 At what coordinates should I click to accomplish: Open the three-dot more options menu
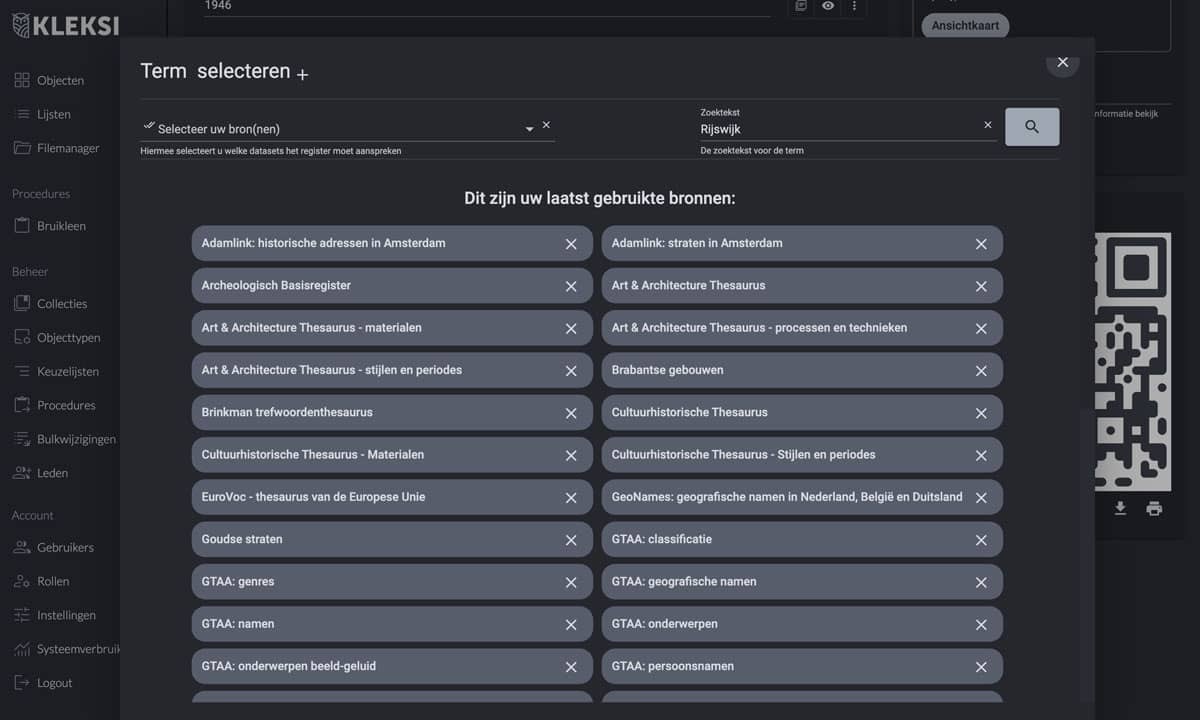(x=854, y=6)
